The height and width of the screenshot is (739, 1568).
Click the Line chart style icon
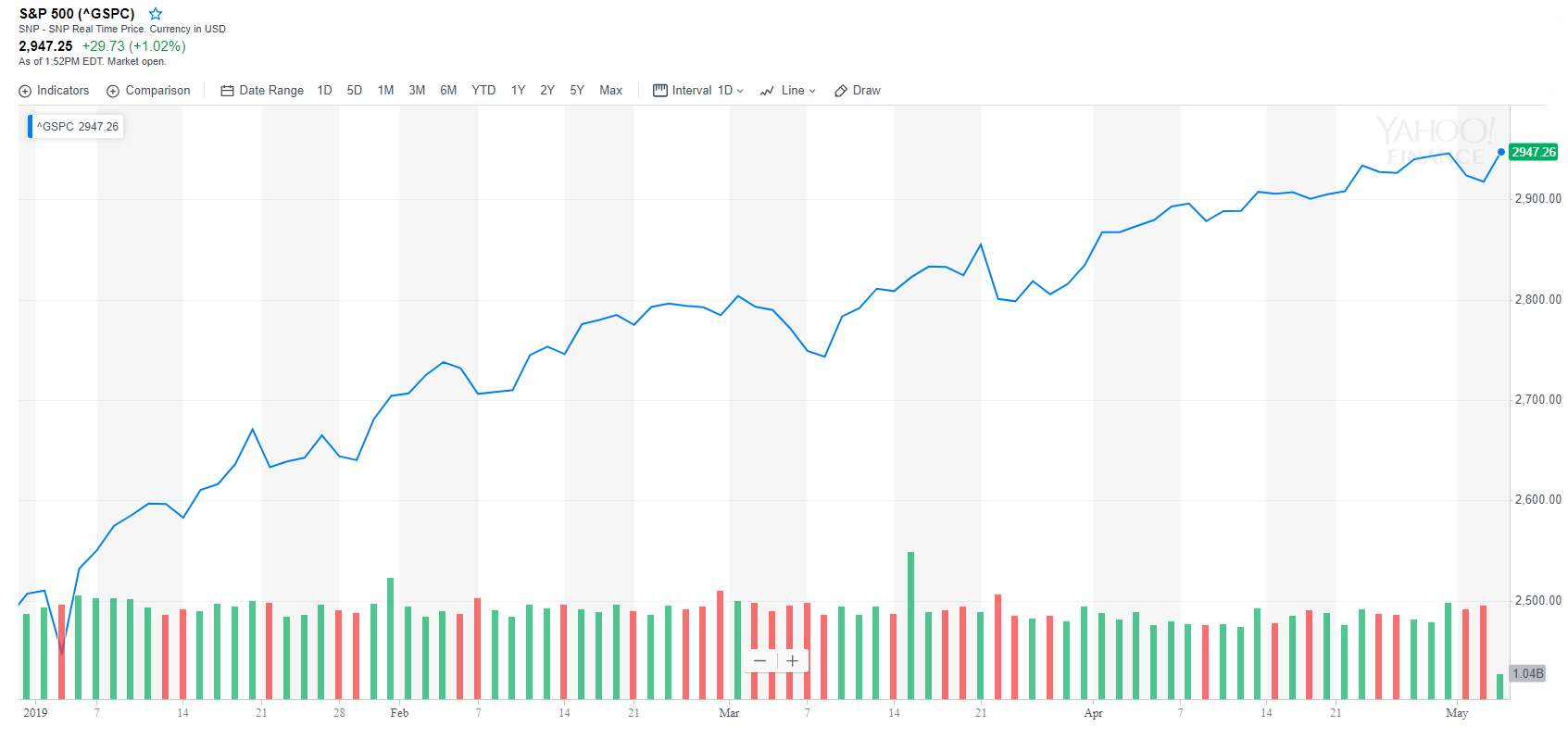pyautogui.click(x=767, y=90)
